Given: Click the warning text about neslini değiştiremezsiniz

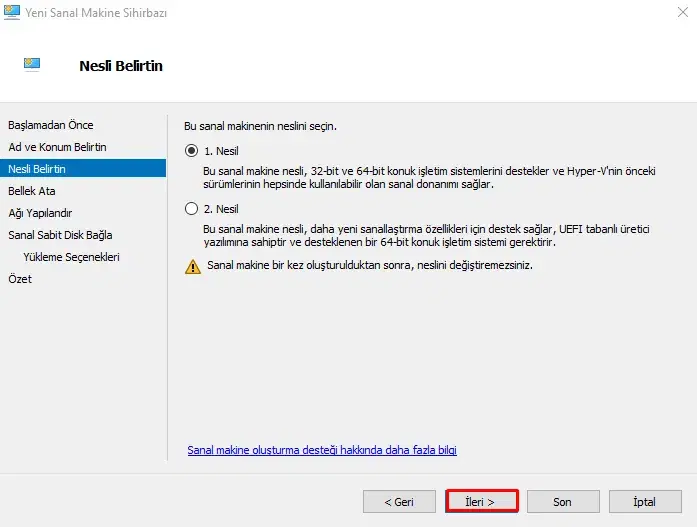Looking at the screenshot, I should click(370, 265).
